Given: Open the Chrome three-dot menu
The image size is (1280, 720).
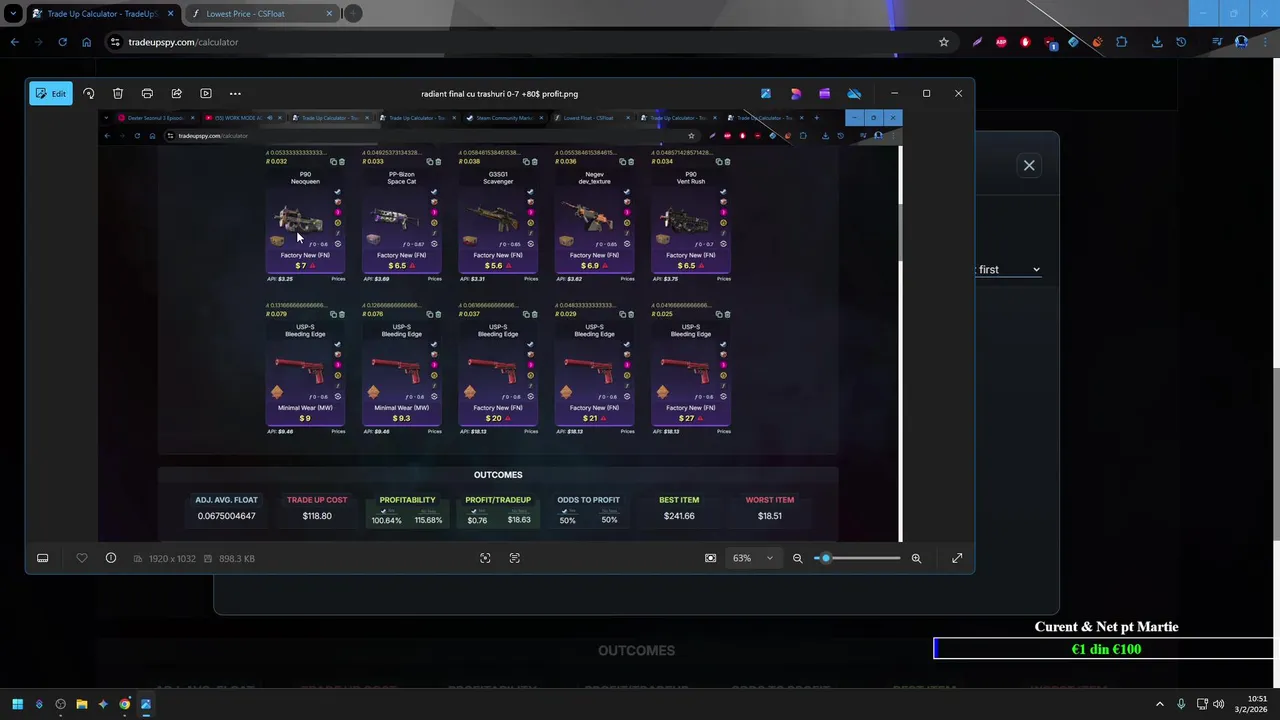Looking at the screenshot, I should point(1265,42).
